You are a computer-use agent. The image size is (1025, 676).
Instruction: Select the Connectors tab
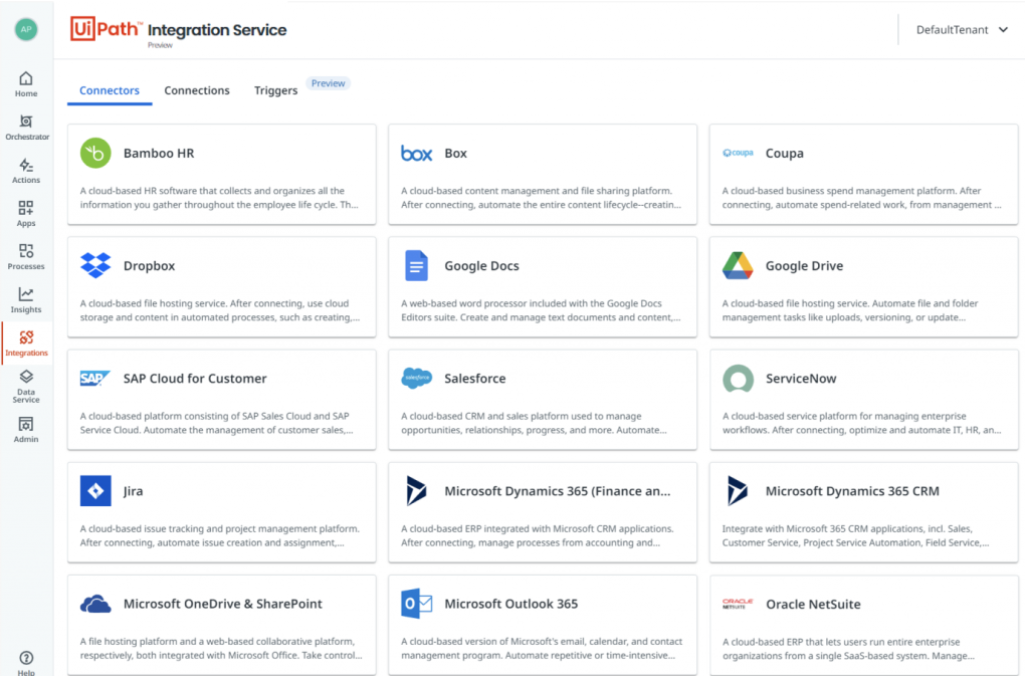[x=109, y=91]
